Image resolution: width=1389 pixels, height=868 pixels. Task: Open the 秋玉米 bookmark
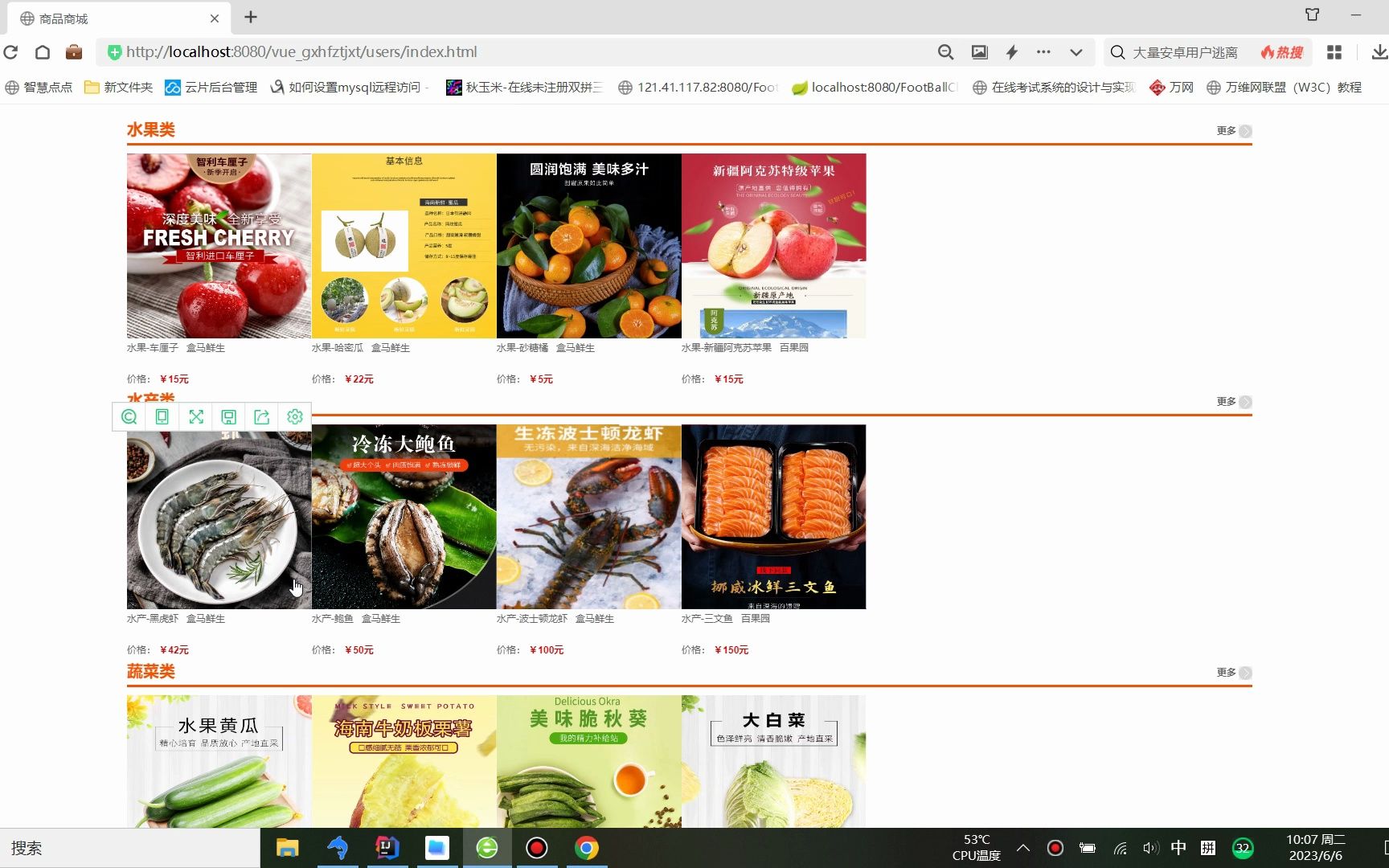524,87
